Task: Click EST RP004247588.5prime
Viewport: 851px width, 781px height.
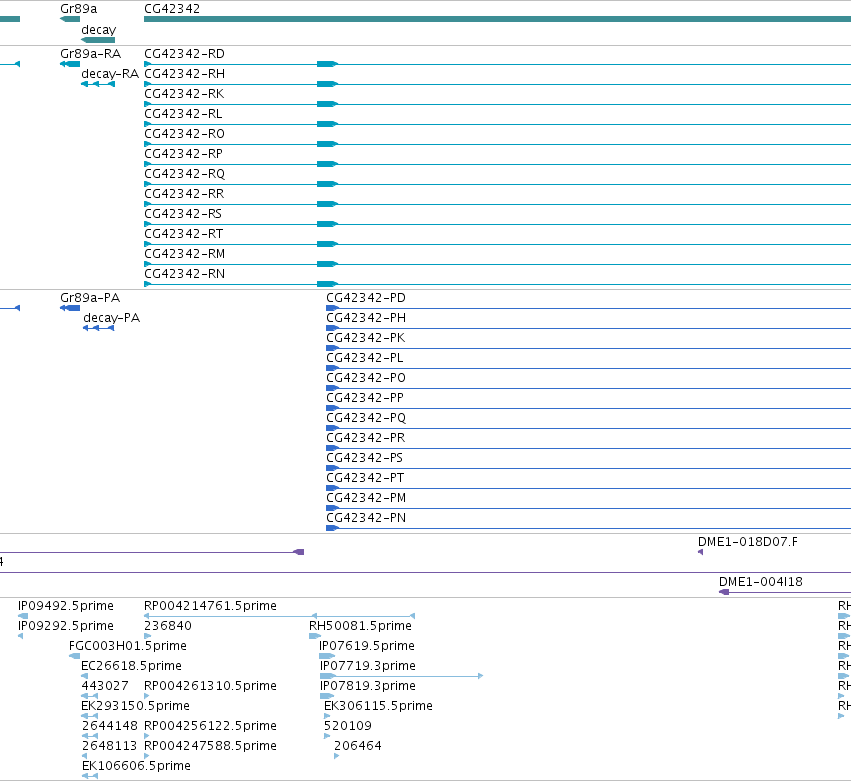Action: click(211, 746)
